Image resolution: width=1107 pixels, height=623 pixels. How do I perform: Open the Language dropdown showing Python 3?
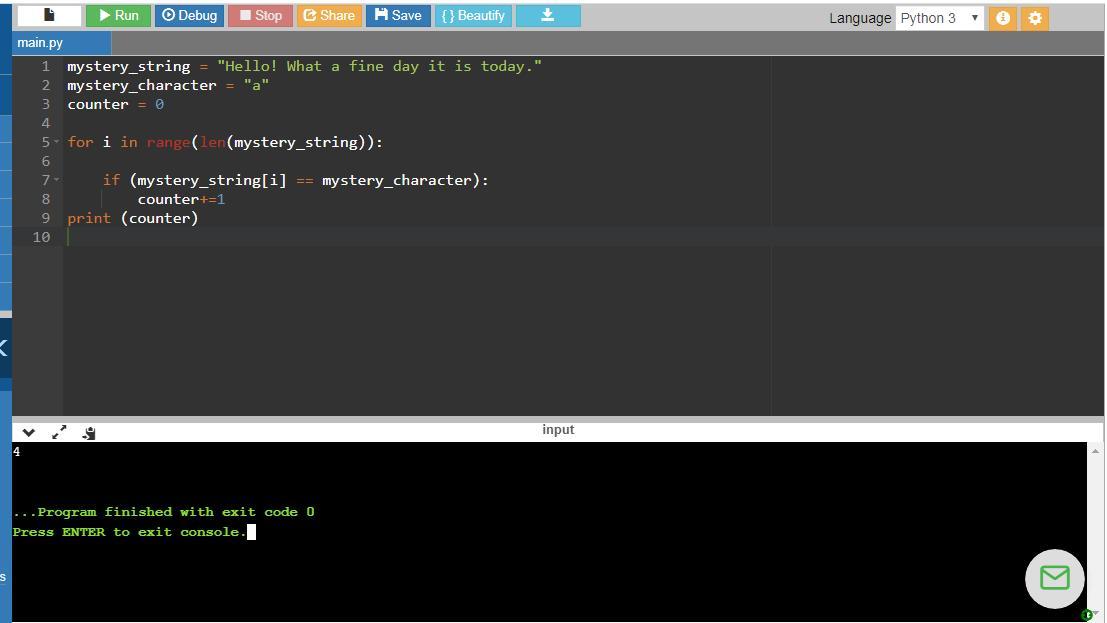coord(940,18)
